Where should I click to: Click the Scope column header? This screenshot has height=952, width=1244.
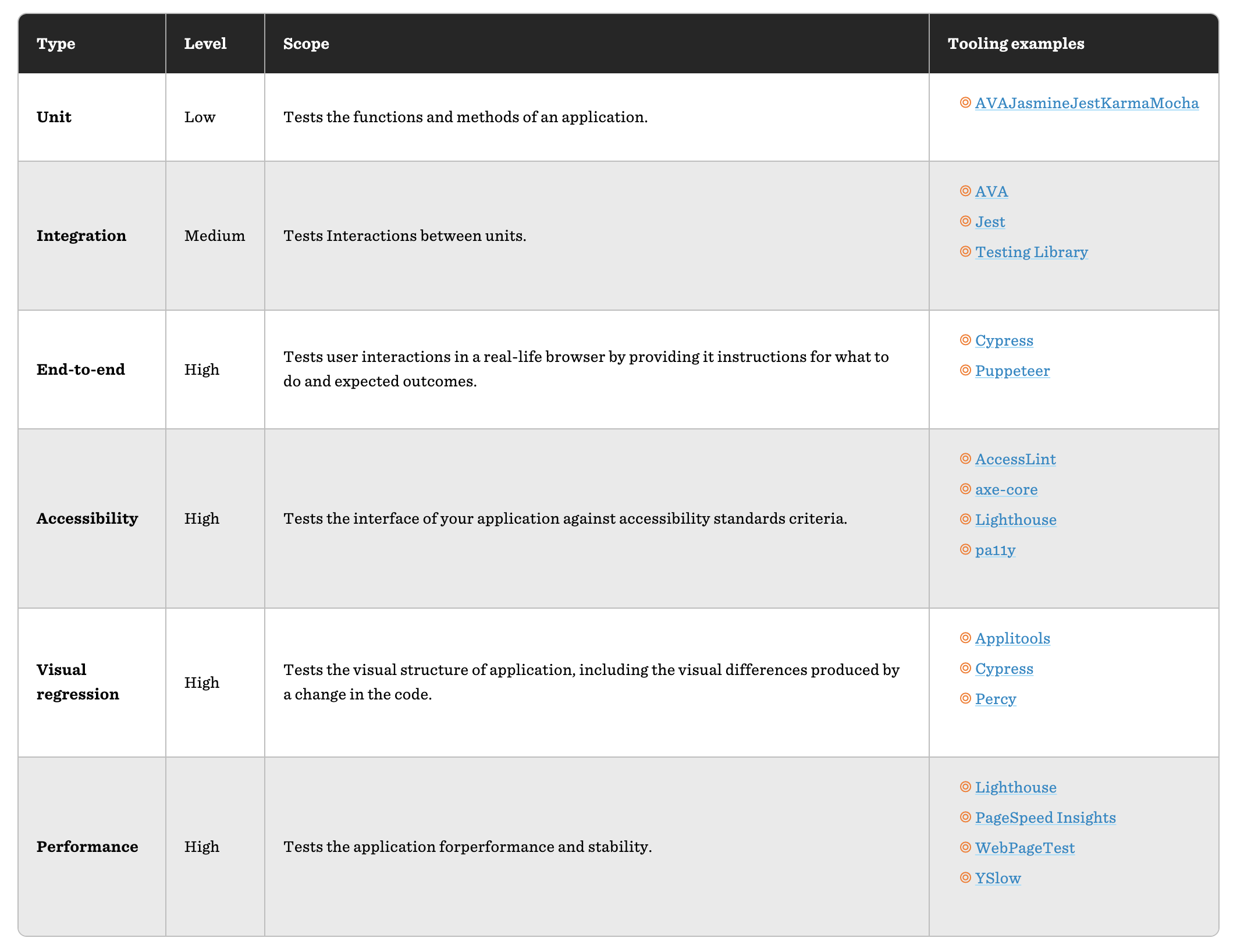click(x=306, y=44)
